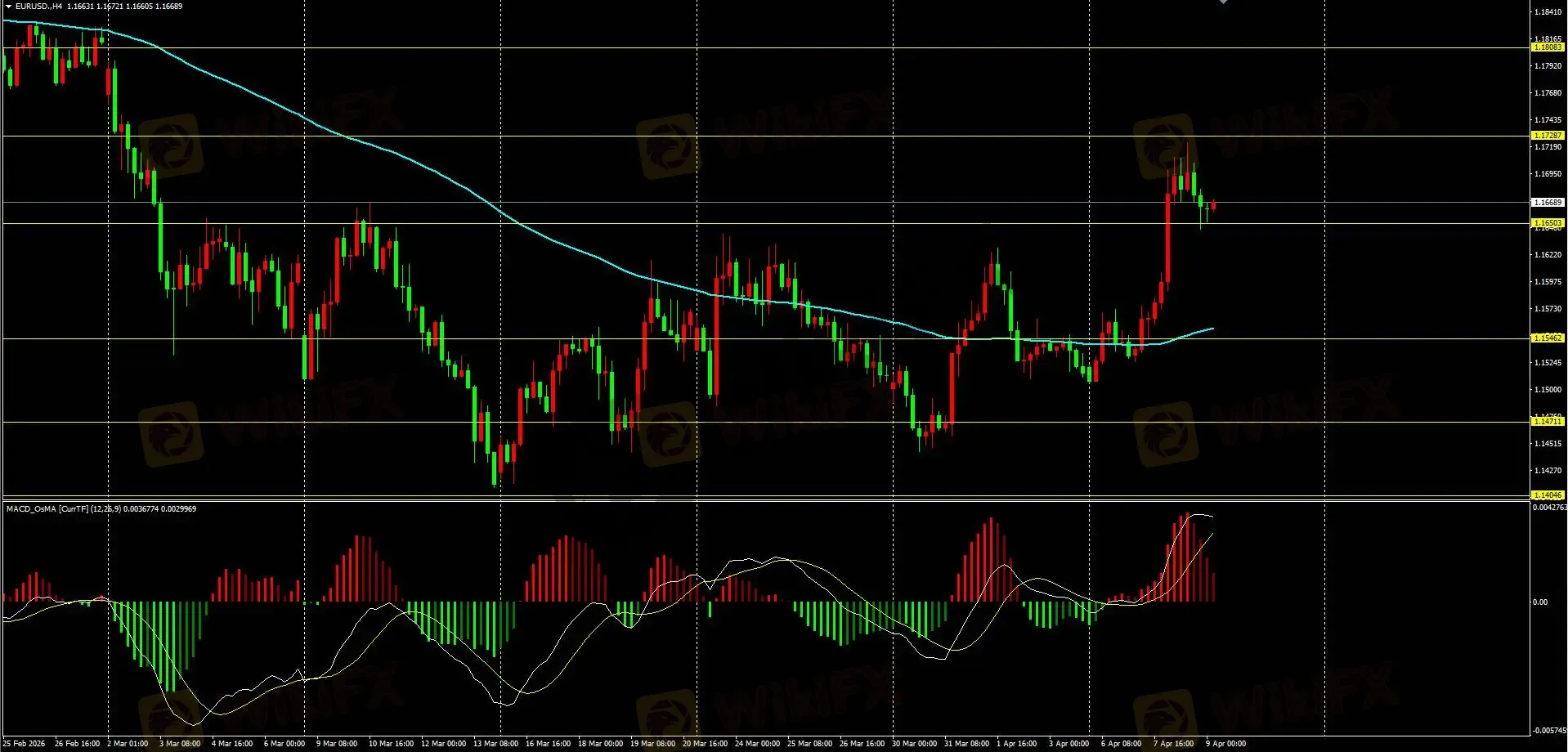Viewport: 1568px width, 752px height.
Task: Click the 2 Mar 01:00 time label
Action: pyautogui.click(x=128, y=744)
